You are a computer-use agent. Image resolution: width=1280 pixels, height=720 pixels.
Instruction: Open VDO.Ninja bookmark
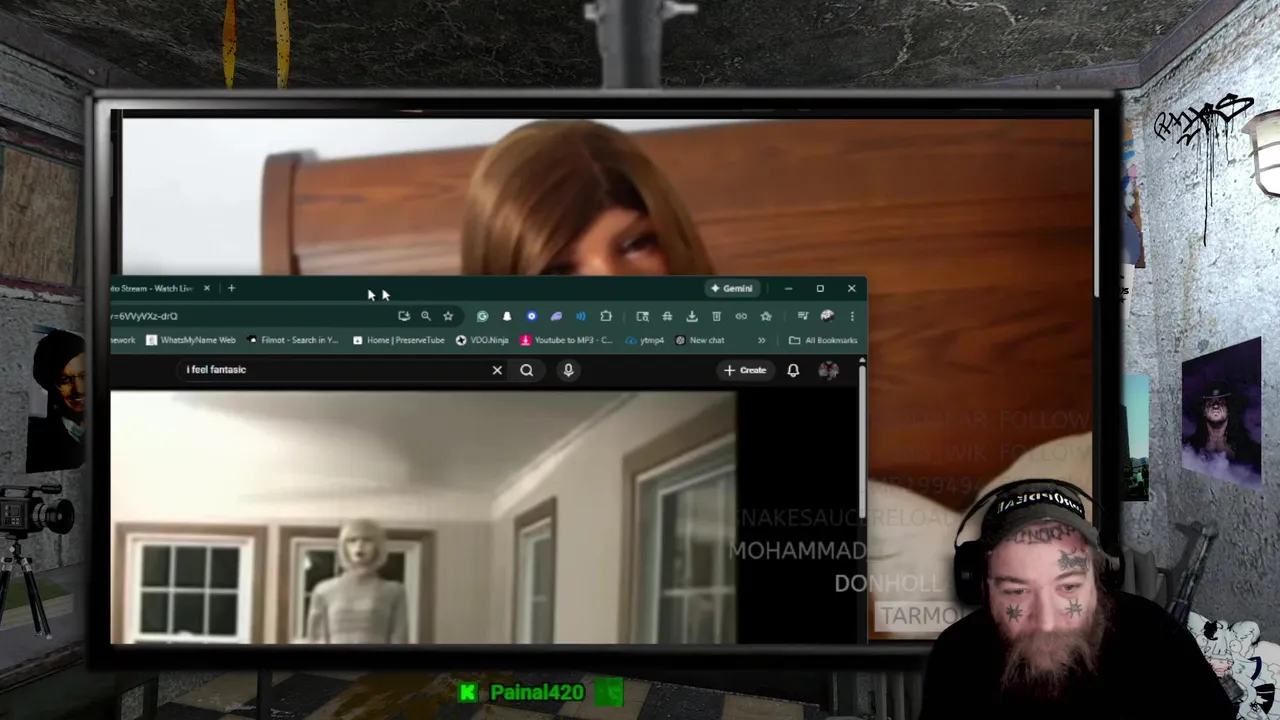[482, 340]
